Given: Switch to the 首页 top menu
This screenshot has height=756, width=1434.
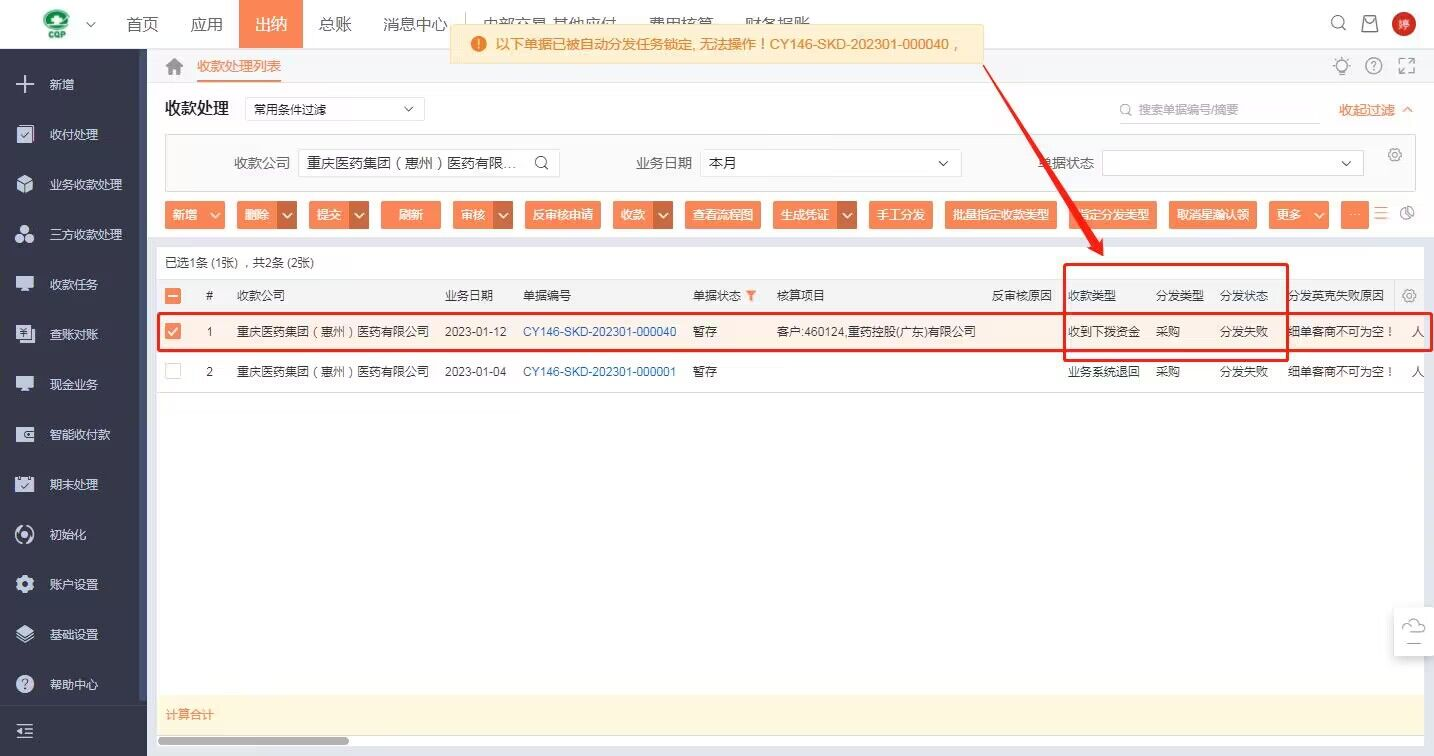Looking at the screenshot, I should point(143,24).
